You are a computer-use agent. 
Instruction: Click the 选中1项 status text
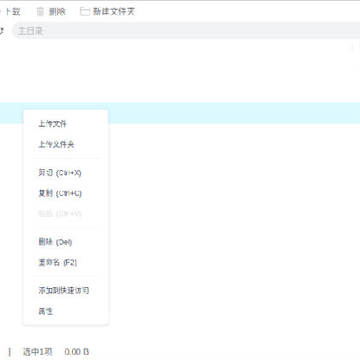(38, 352)
